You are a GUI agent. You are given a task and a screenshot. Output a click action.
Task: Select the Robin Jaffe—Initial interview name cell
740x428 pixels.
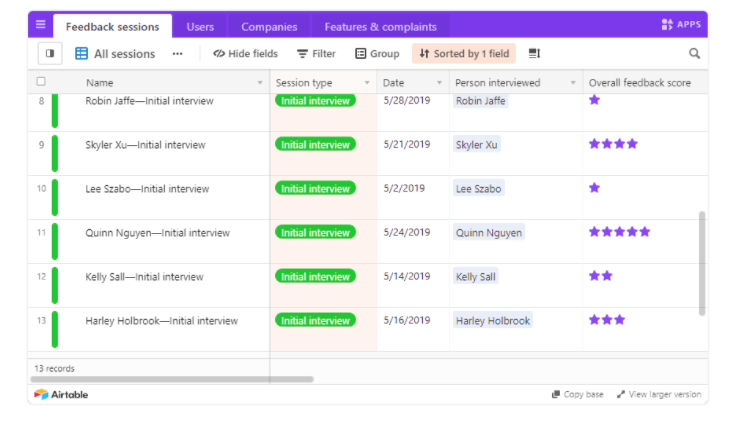(149, 101)
